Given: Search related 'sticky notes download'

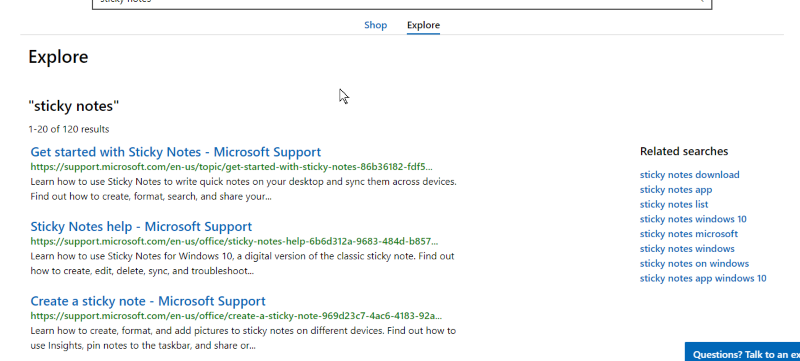Looking at the screenshot, I should point(689,175).
